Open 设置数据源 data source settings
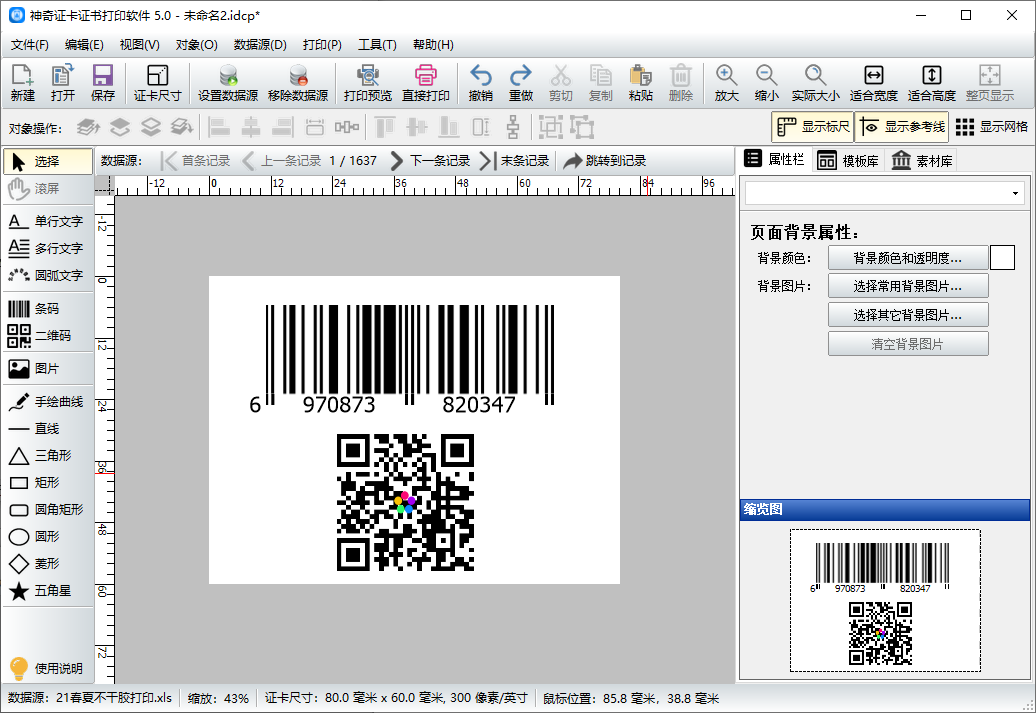This screenshot has height=713, width=1036. [228, 83]
